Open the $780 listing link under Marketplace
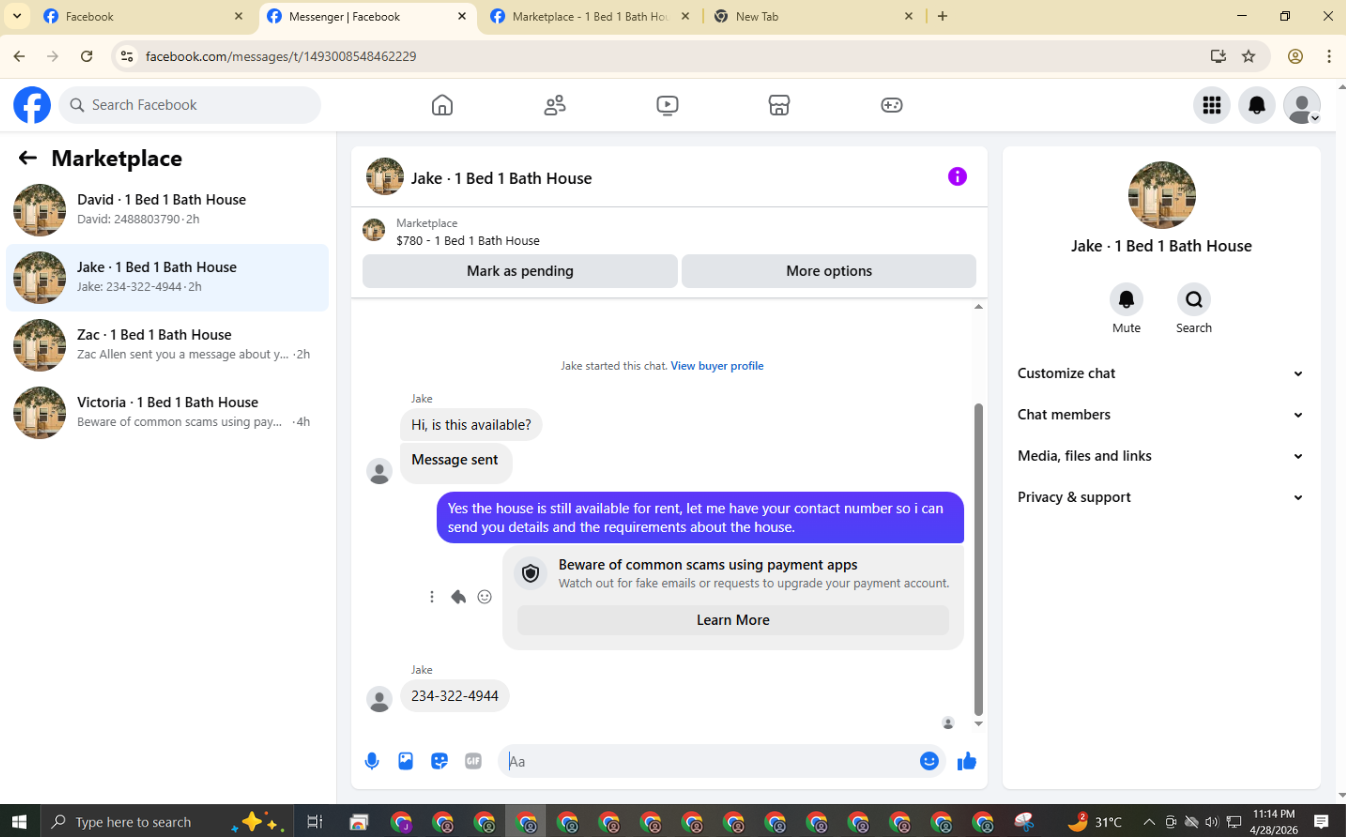Screen dimensions: 1346x837 click(x=468, y=241)
